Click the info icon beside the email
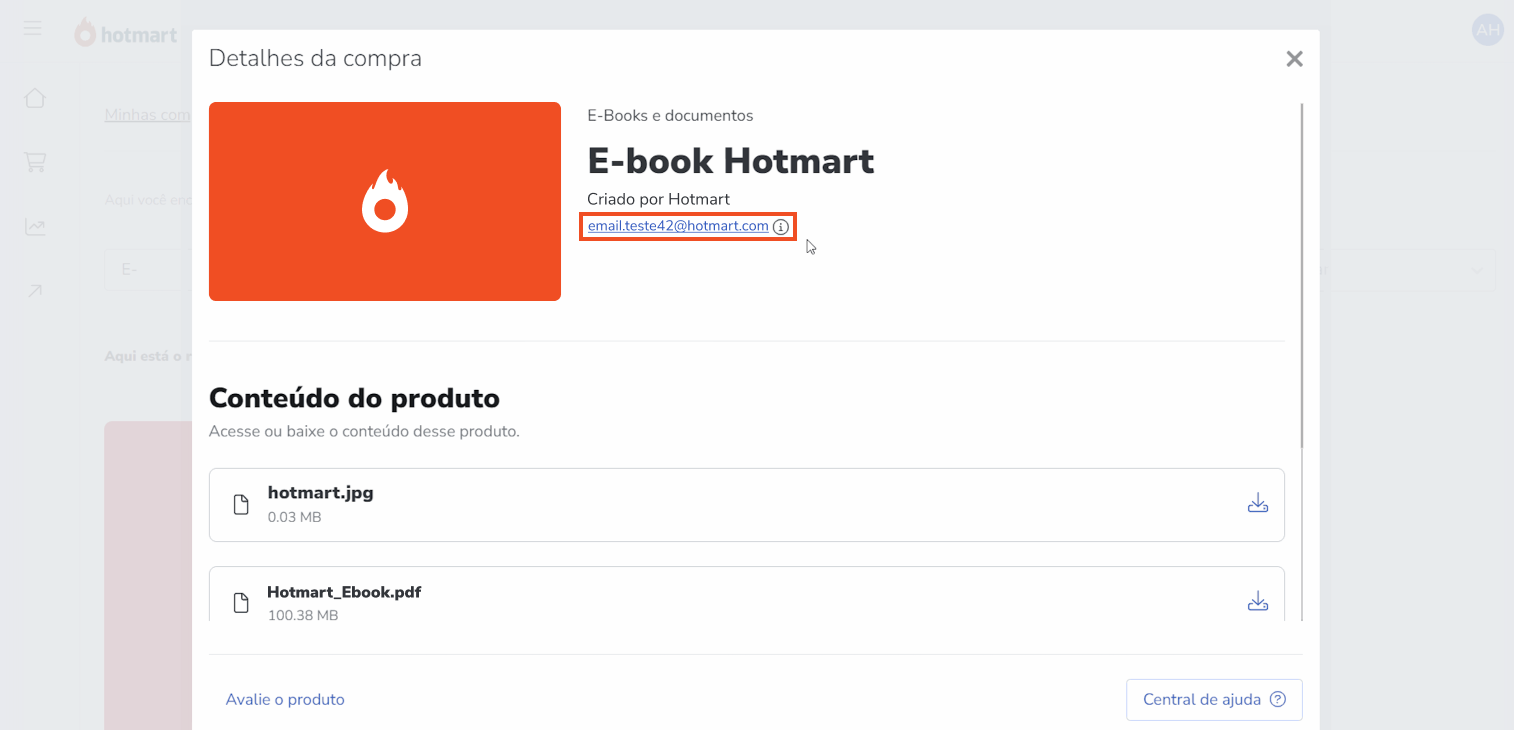This screenshot has width=1514, height=730. tap(781, 227)
